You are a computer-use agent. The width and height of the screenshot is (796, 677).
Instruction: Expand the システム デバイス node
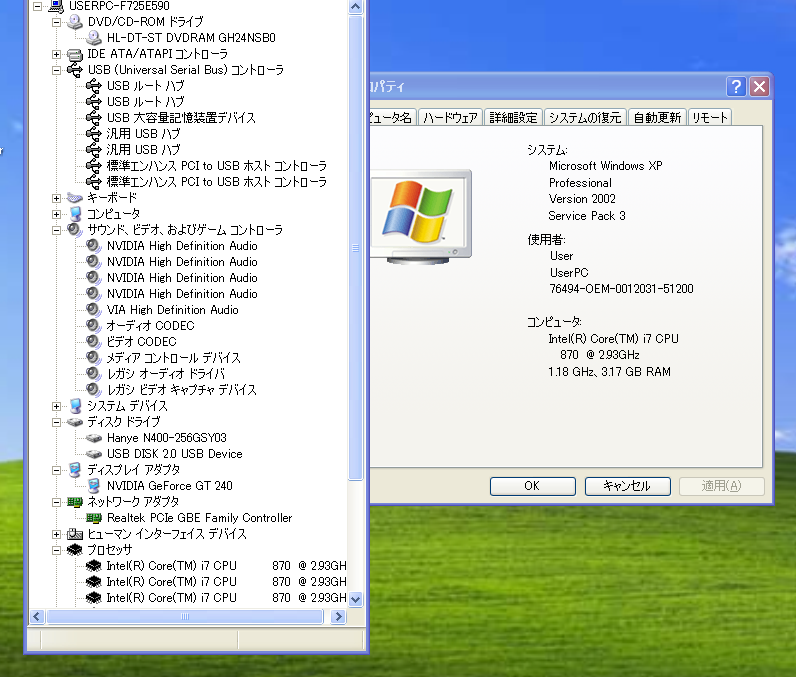point(56,406)
